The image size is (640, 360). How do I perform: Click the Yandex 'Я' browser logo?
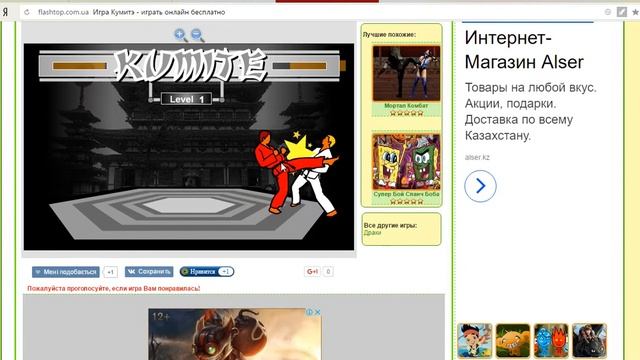[x=5, y=12]
